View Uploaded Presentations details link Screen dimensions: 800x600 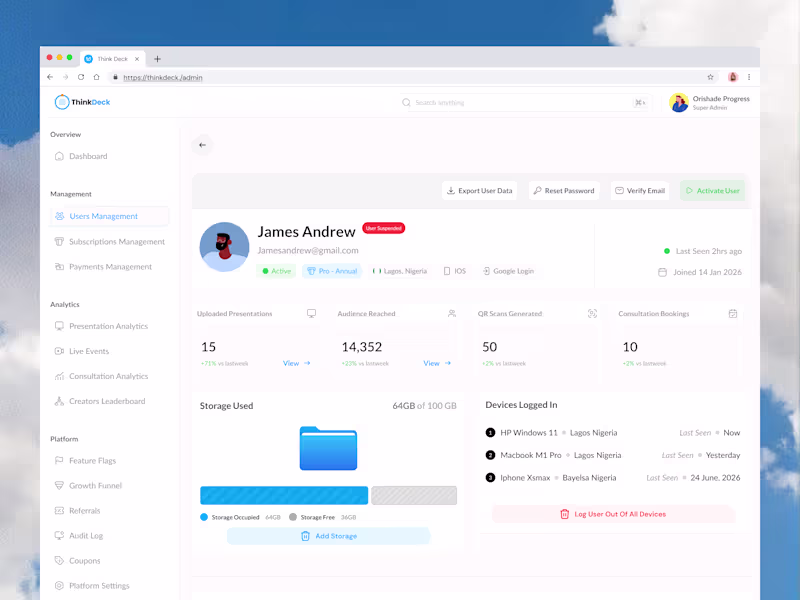[296, 363]
